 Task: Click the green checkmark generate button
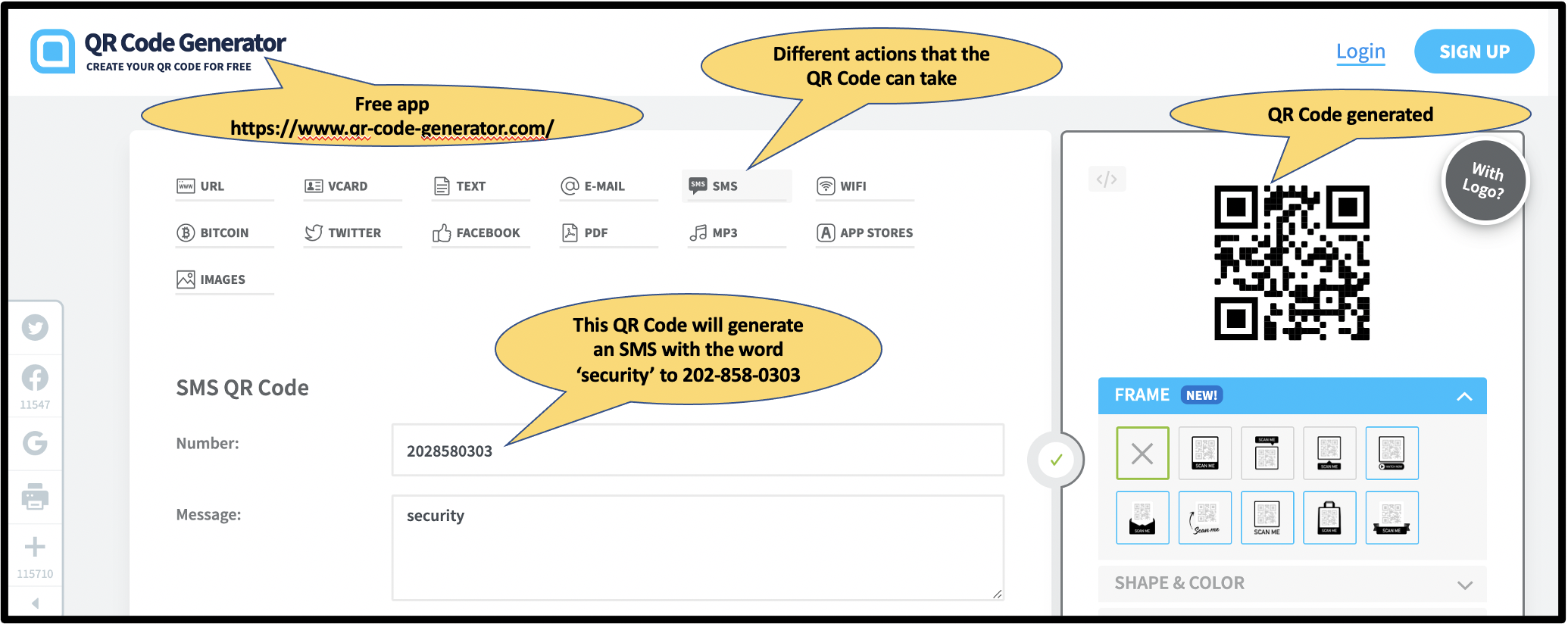click(x=1056, y=460)
